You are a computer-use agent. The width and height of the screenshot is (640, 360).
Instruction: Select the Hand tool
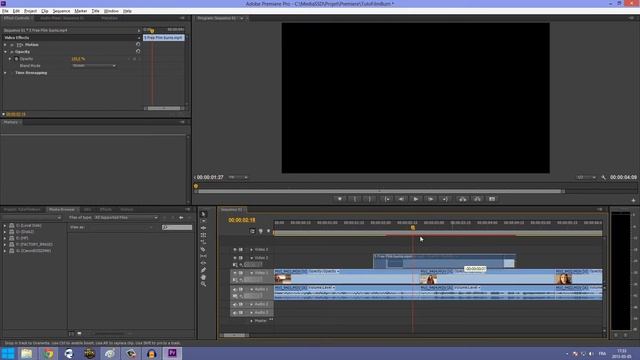(x=203, y=277)
